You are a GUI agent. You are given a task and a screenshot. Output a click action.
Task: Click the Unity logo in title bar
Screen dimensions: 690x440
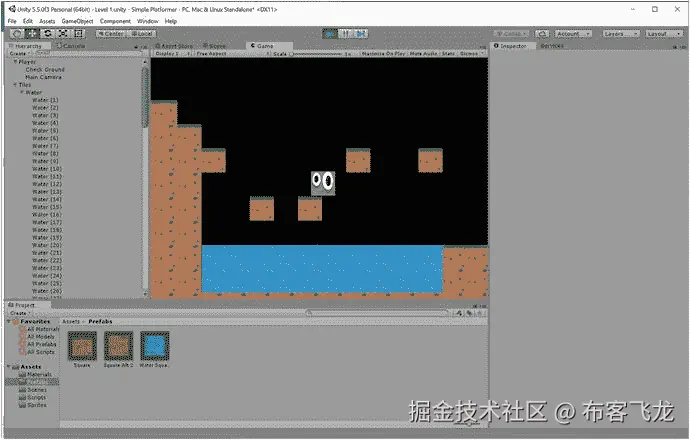pyautogui.click(x=12, y=9)
